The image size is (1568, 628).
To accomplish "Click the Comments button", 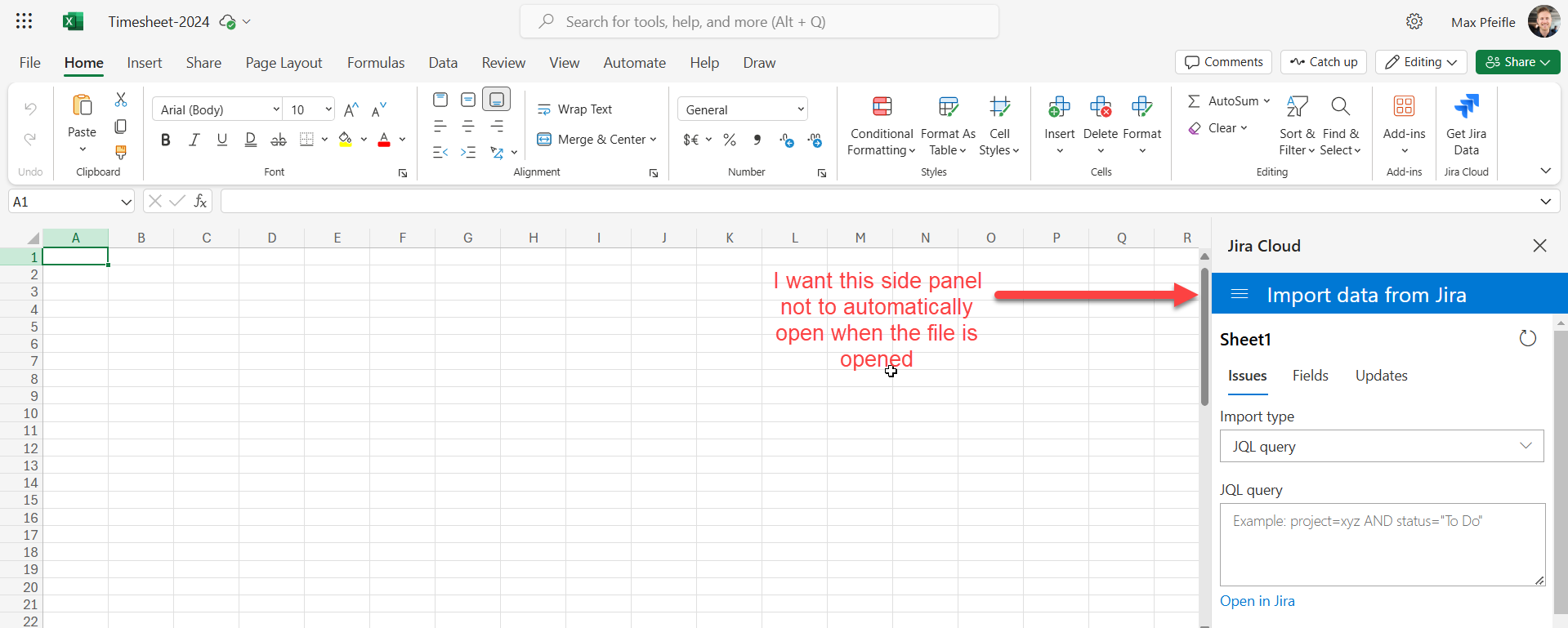I will [1223, 62].
